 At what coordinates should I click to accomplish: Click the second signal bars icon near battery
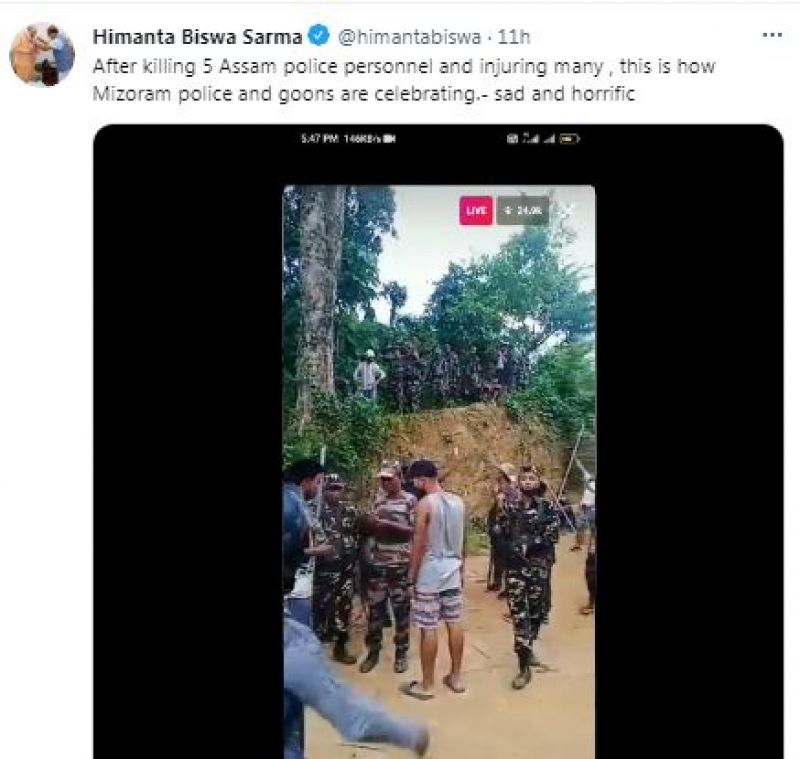click(549, 139)
